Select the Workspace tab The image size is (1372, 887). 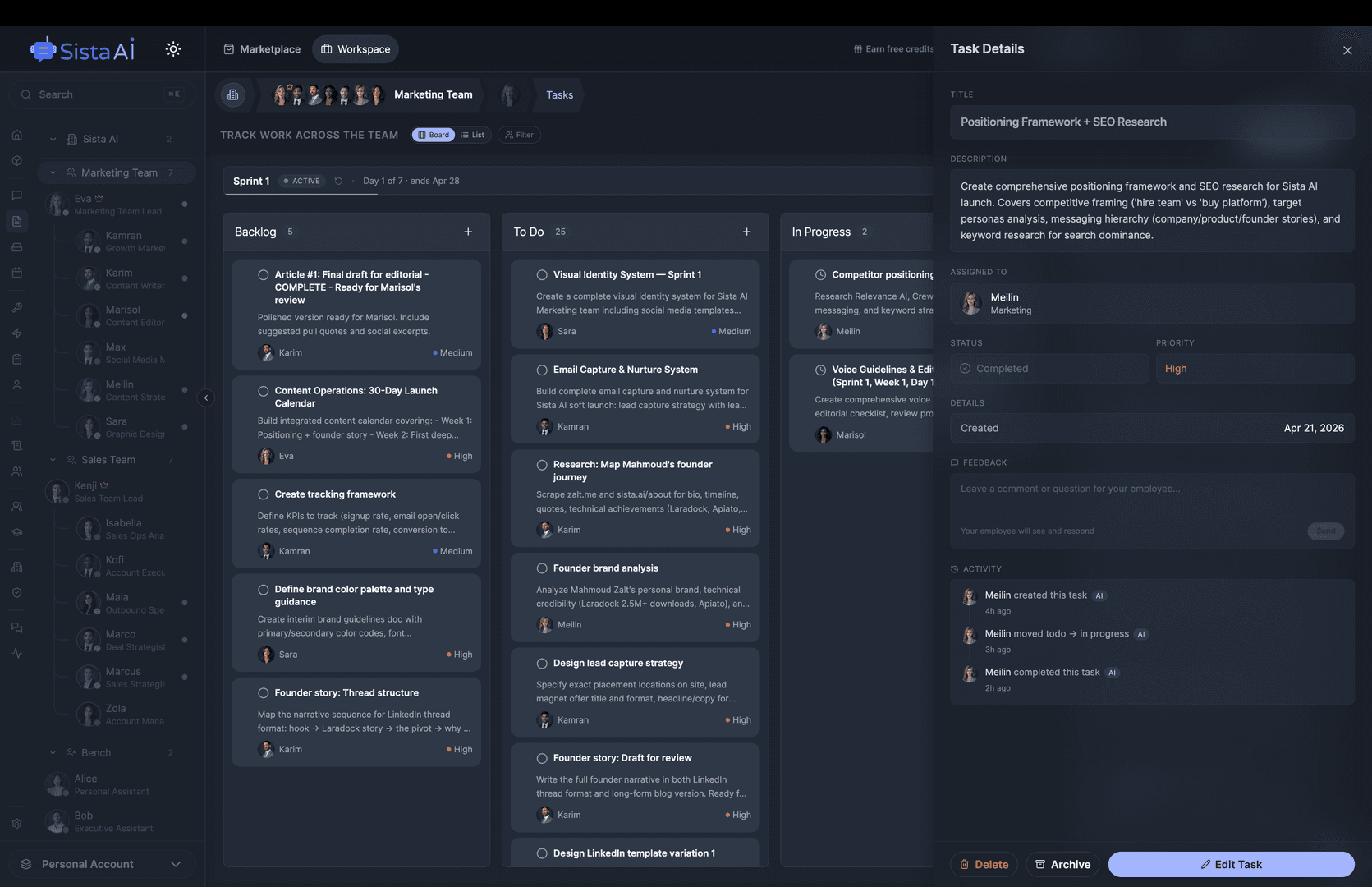coord(356,49)
